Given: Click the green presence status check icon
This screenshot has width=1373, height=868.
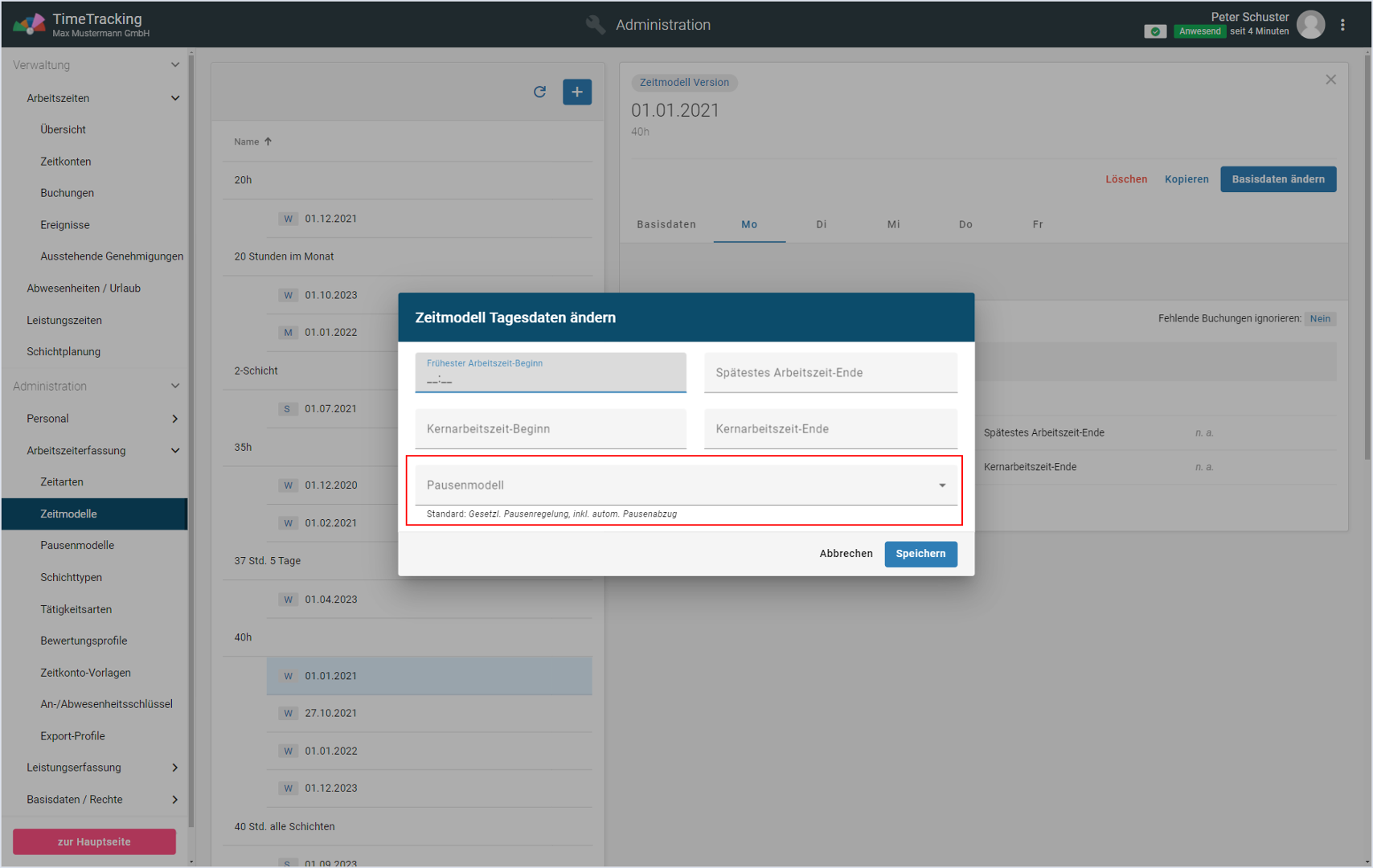Looking at the screenshot, I should (x=1154, y=31).
